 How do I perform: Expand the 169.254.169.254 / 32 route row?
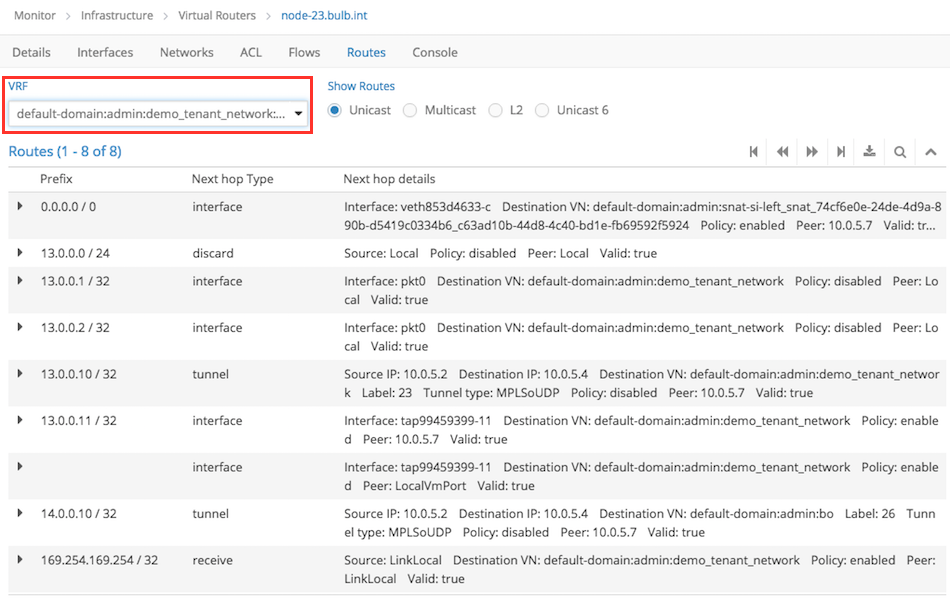[20, 560]
